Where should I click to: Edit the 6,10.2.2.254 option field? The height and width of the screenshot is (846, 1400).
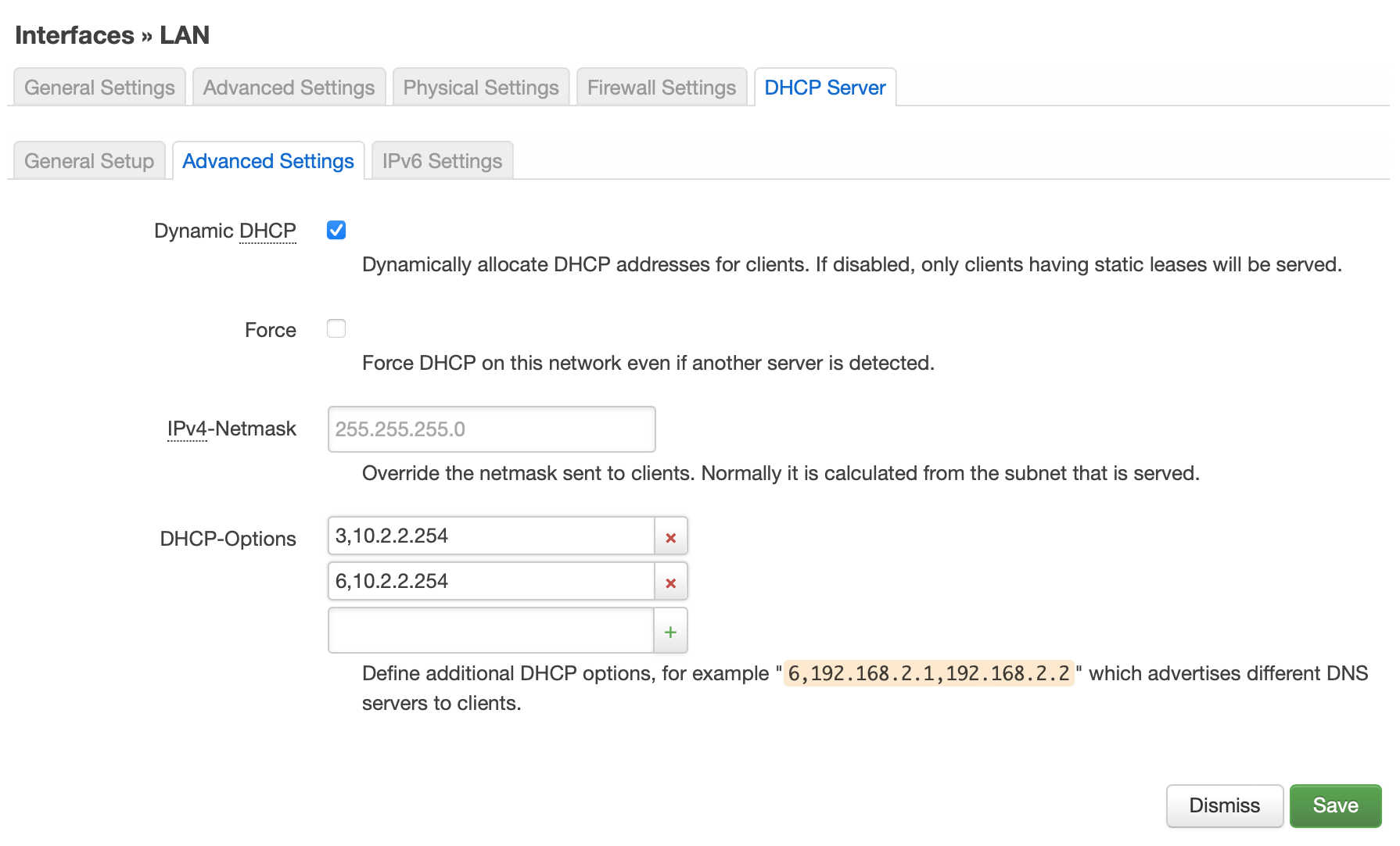tap(491, 582)
